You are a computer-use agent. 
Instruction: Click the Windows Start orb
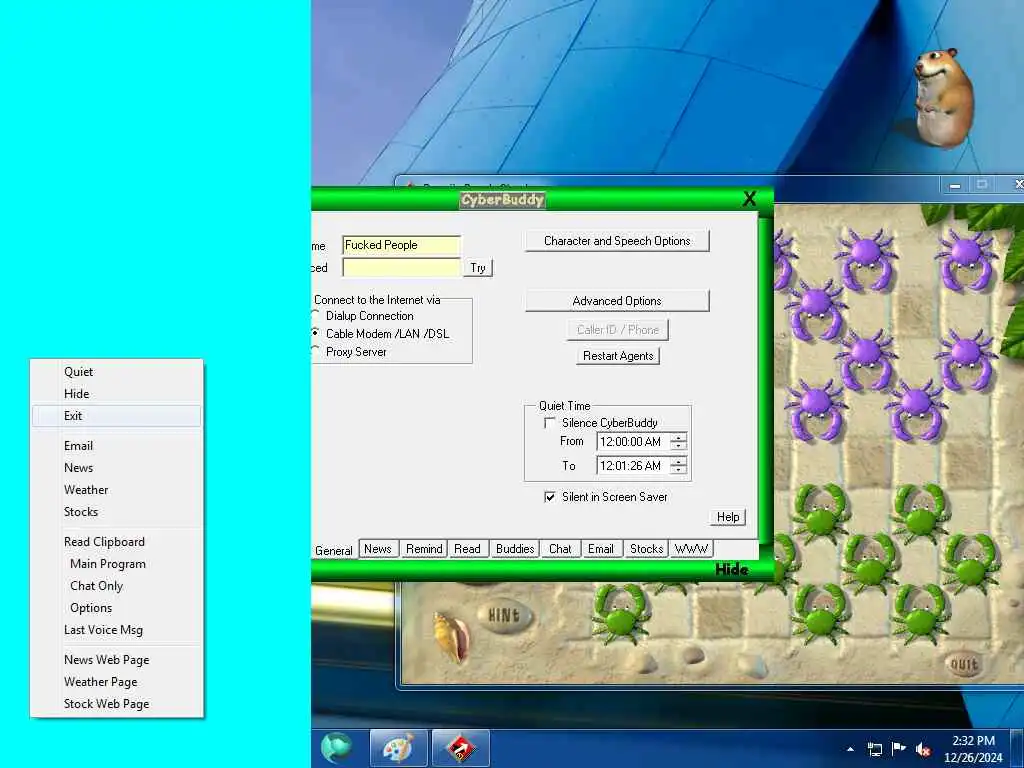[x=336, y=748]
